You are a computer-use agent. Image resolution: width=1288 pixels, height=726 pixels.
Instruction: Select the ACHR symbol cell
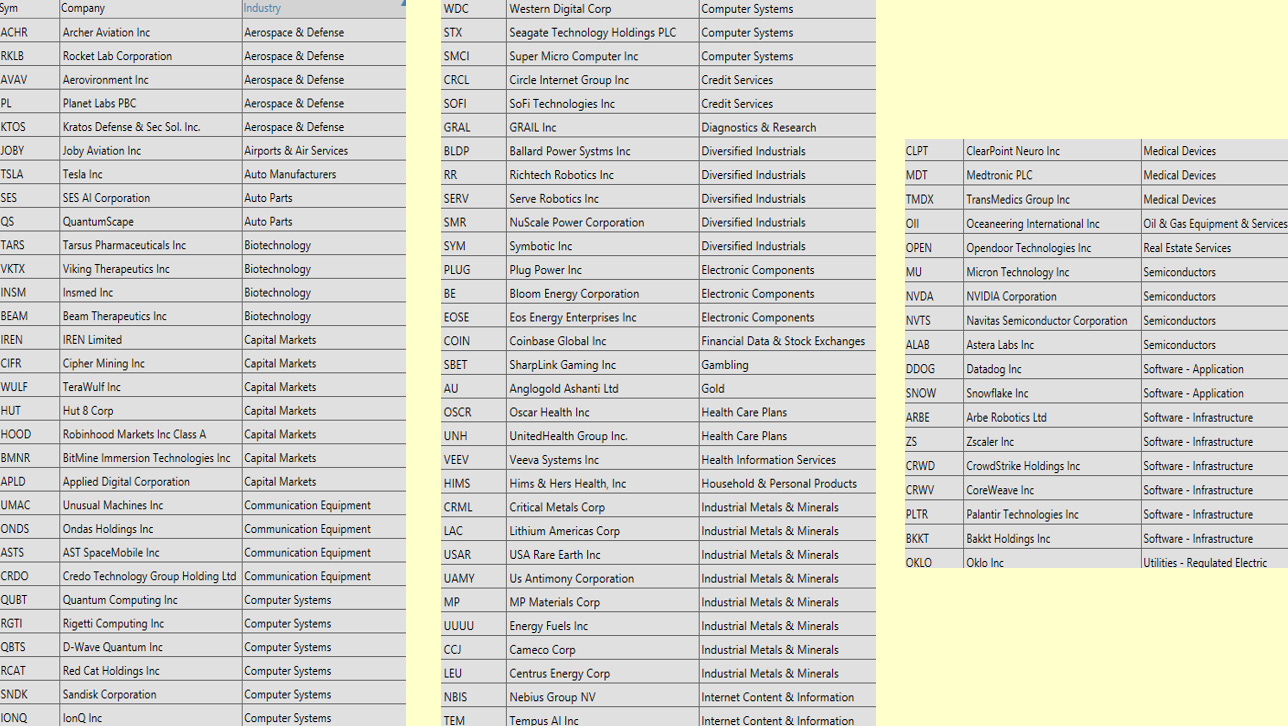click(x=29, y=32)
